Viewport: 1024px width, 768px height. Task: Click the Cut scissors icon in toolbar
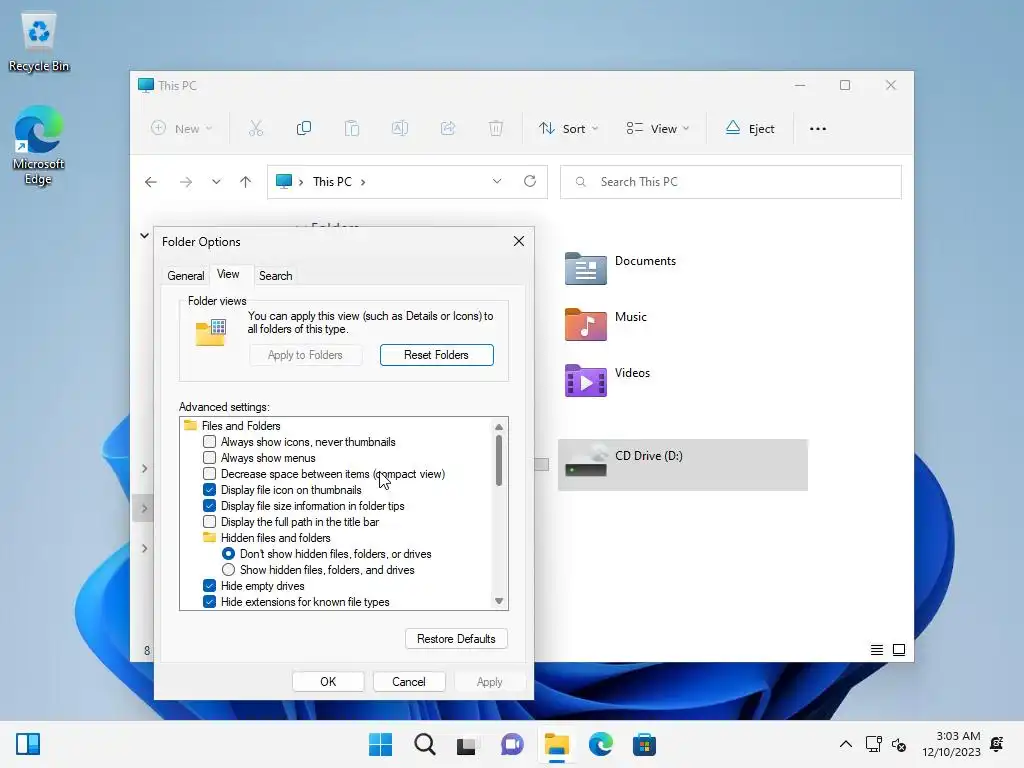(256, 129)
